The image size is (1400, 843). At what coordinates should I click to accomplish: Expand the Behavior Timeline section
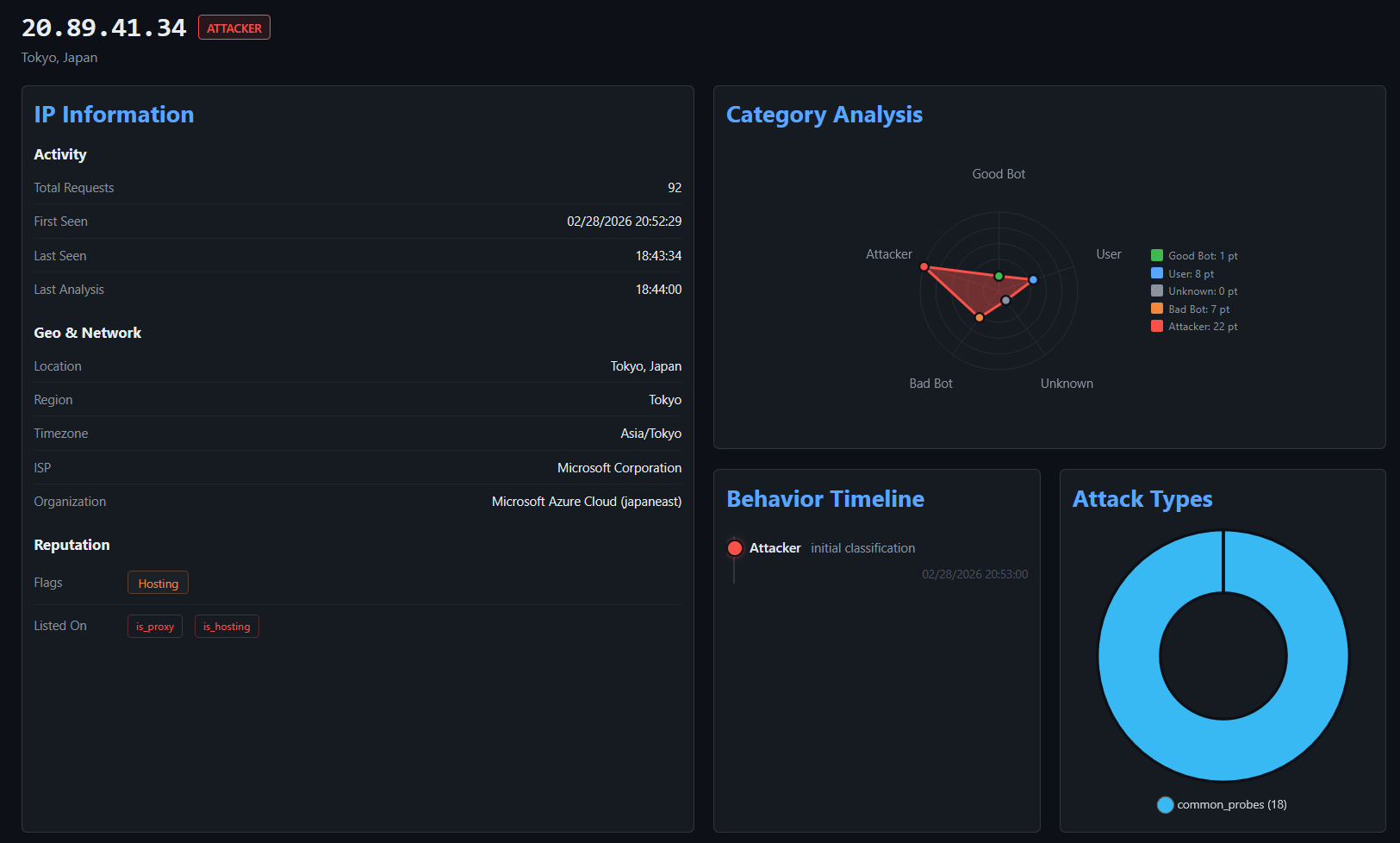coord(825,498)
